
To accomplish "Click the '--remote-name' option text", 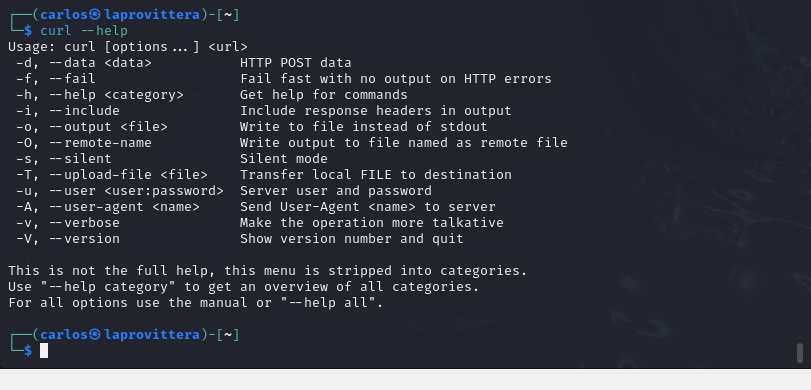I will [100, 143].
